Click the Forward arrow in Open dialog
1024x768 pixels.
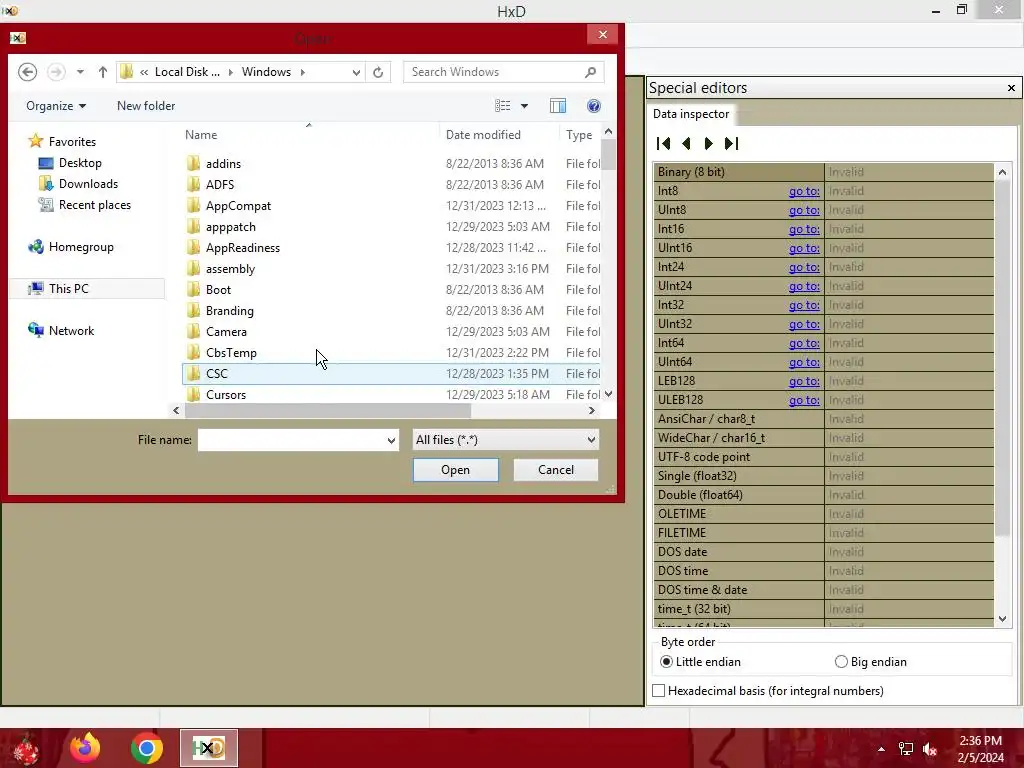pyautogui.click(x=56, y=72)
